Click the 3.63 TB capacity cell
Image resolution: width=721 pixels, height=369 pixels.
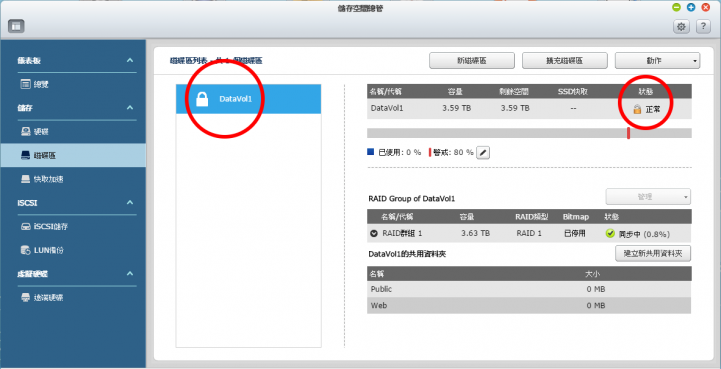475,234
